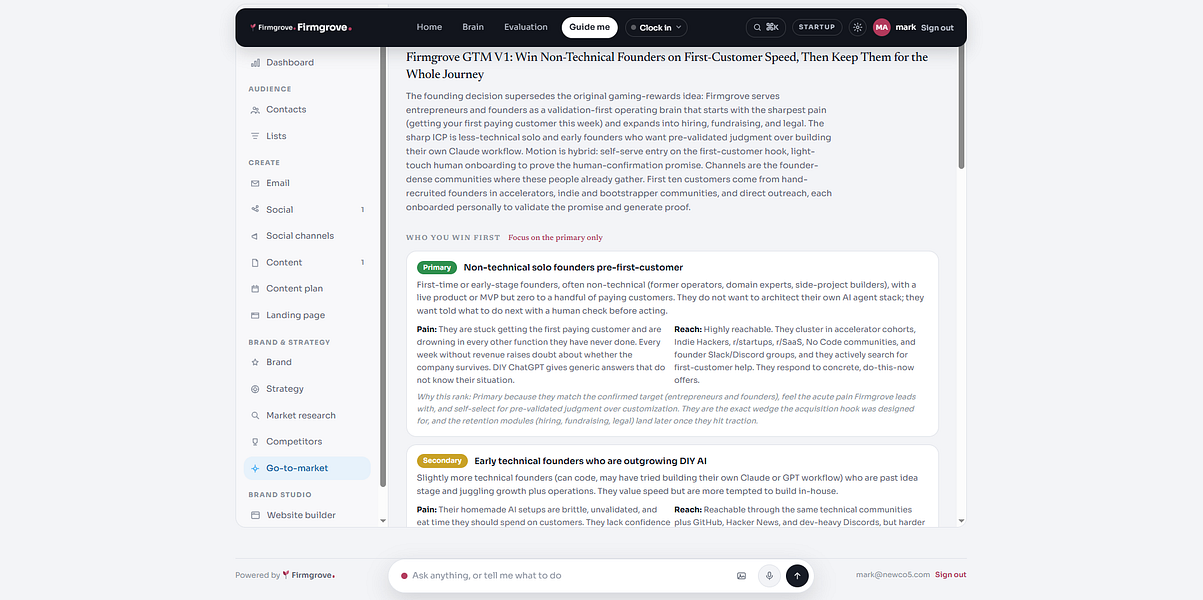The height and width of the screenshot is (600, 1203).
Task: Click the BRAND & STRATEGY section label
Action: point(289,342)
